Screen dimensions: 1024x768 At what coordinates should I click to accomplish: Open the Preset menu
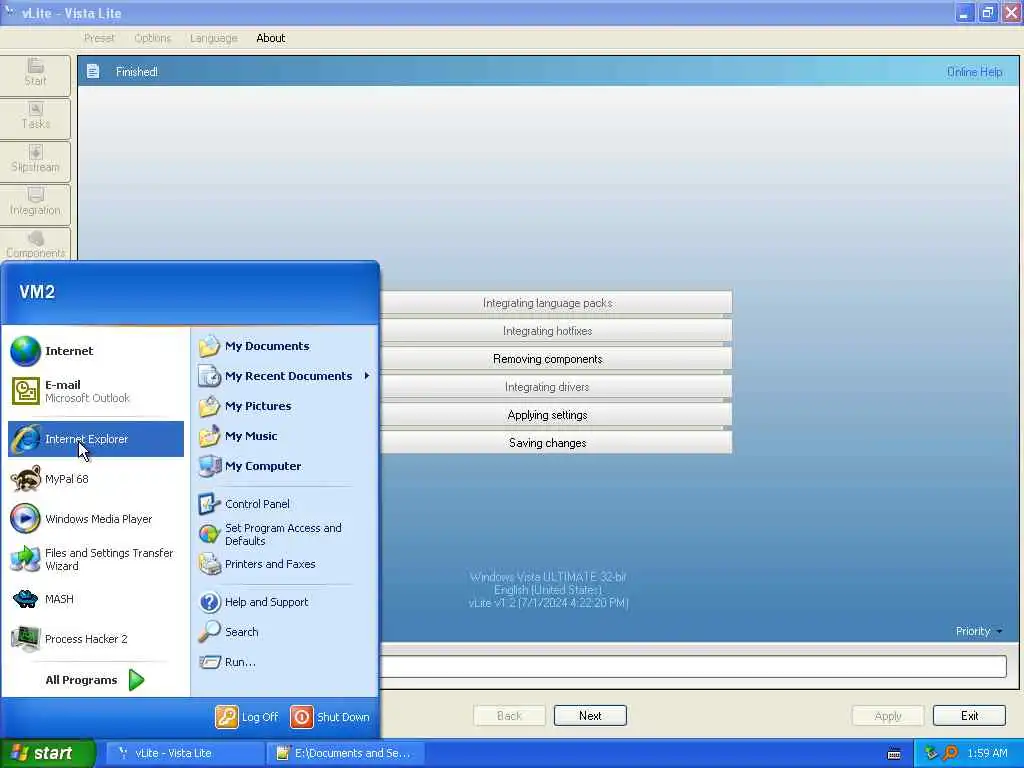click(99, 38)
